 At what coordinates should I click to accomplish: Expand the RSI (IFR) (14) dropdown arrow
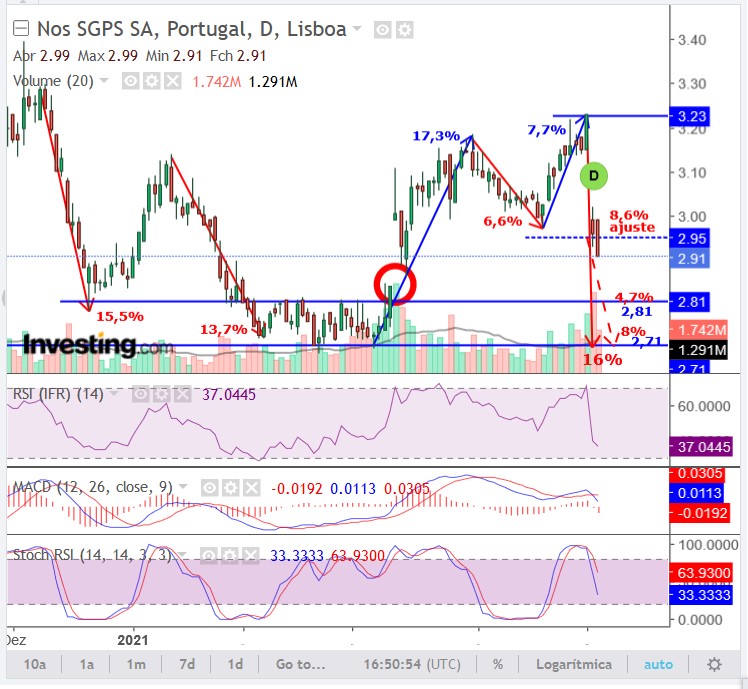coord(114,394)
